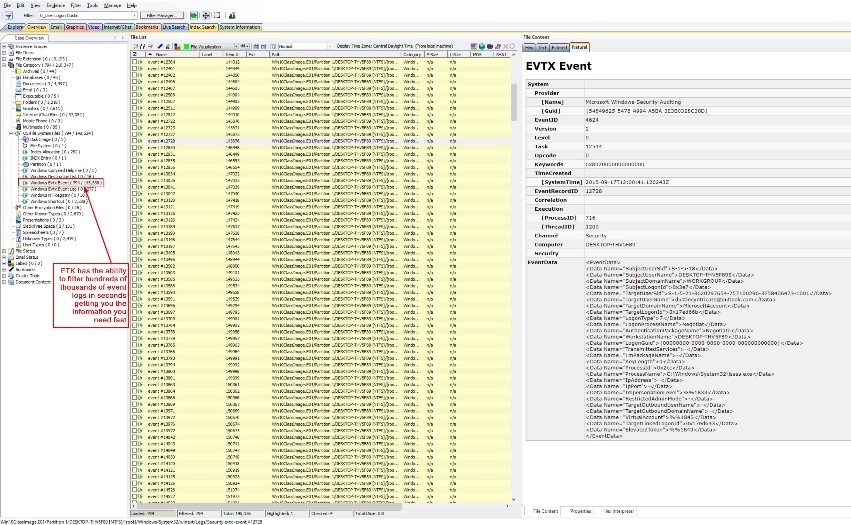Check the second row checkbox in File List
The image size is (851, 525).
[134, 68]
